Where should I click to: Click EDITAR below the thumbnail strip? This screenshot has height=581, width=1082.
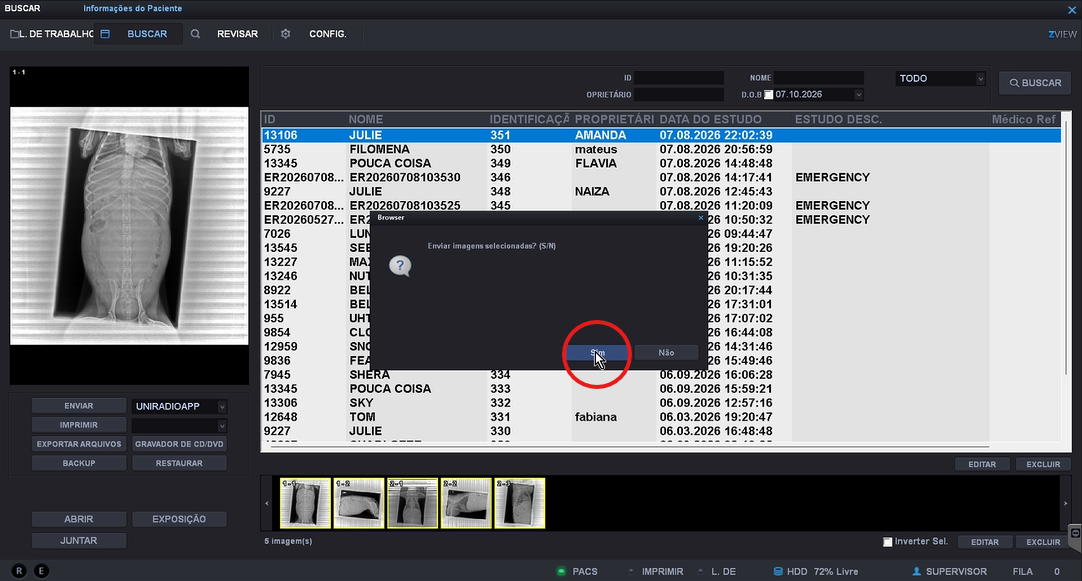point(985,542)
